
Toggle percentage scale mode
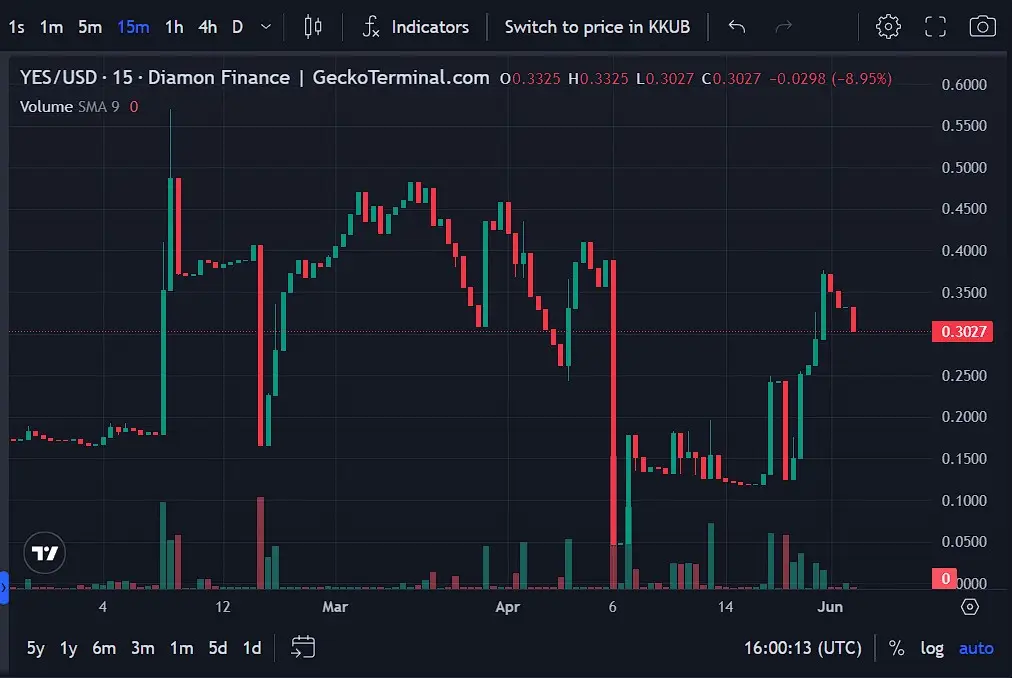tap(897, 648)
